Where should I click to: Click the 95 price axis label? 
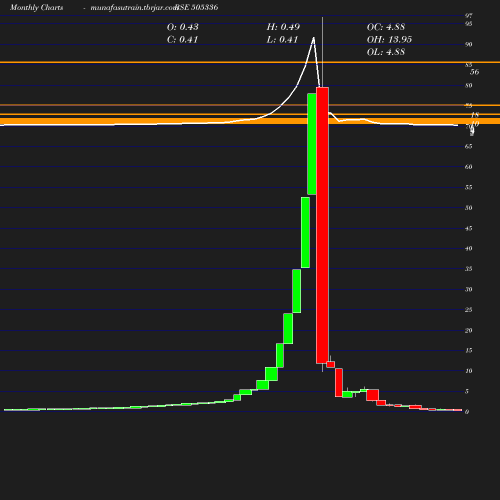[x=469, y=24]
